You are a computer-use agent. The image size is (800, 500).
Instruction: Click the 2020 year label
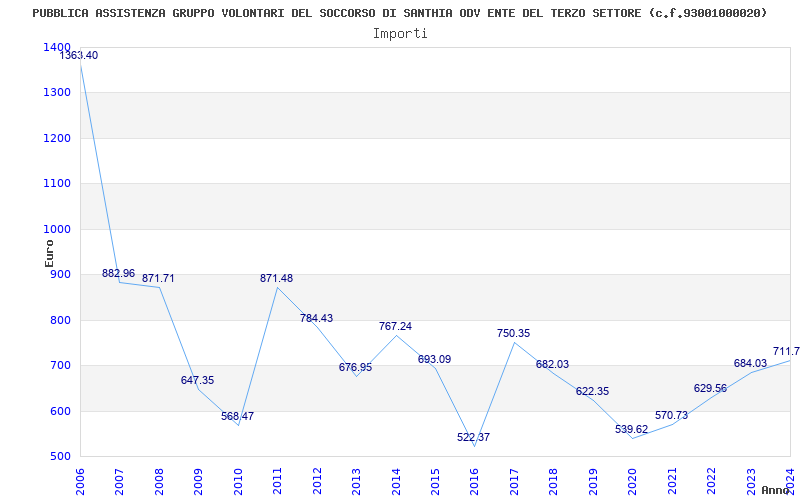[633, 482]
